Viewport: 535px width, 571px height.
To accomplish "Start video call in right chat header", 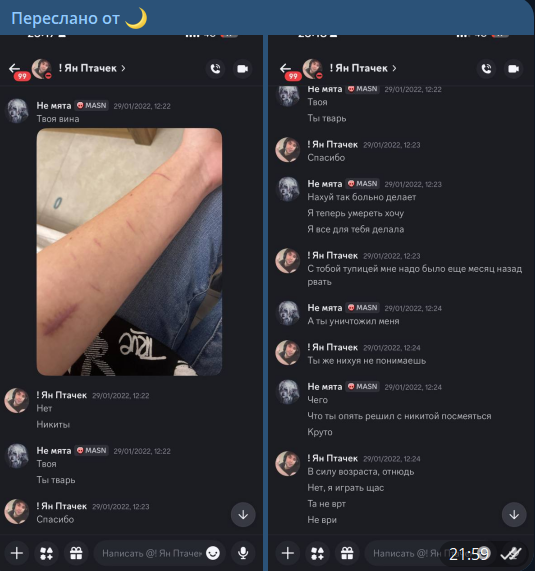I will tap(514, 68).
